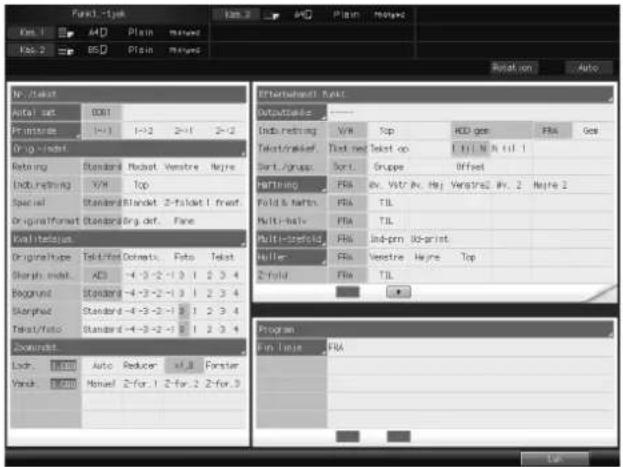623x467 pixels.
Task: Choose Foto in the Originaltype row
Action: point(184,257)
